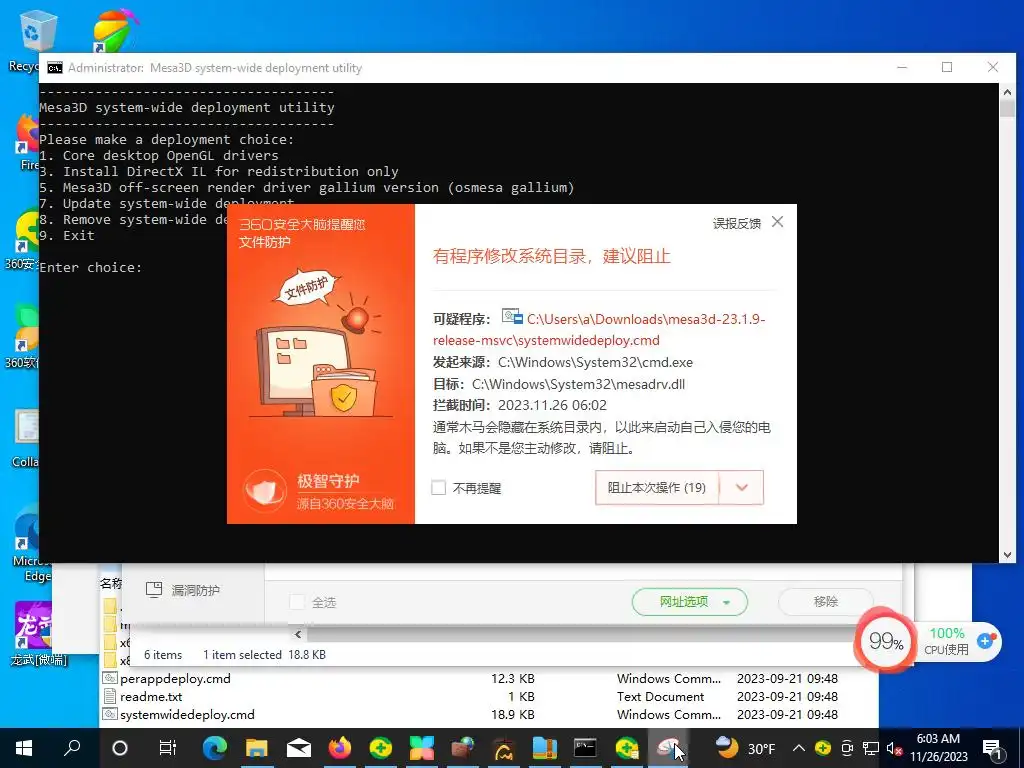Launch Firefox from taskbar
This screenshot has height=768, width=1024.
[x=340, y=748]
